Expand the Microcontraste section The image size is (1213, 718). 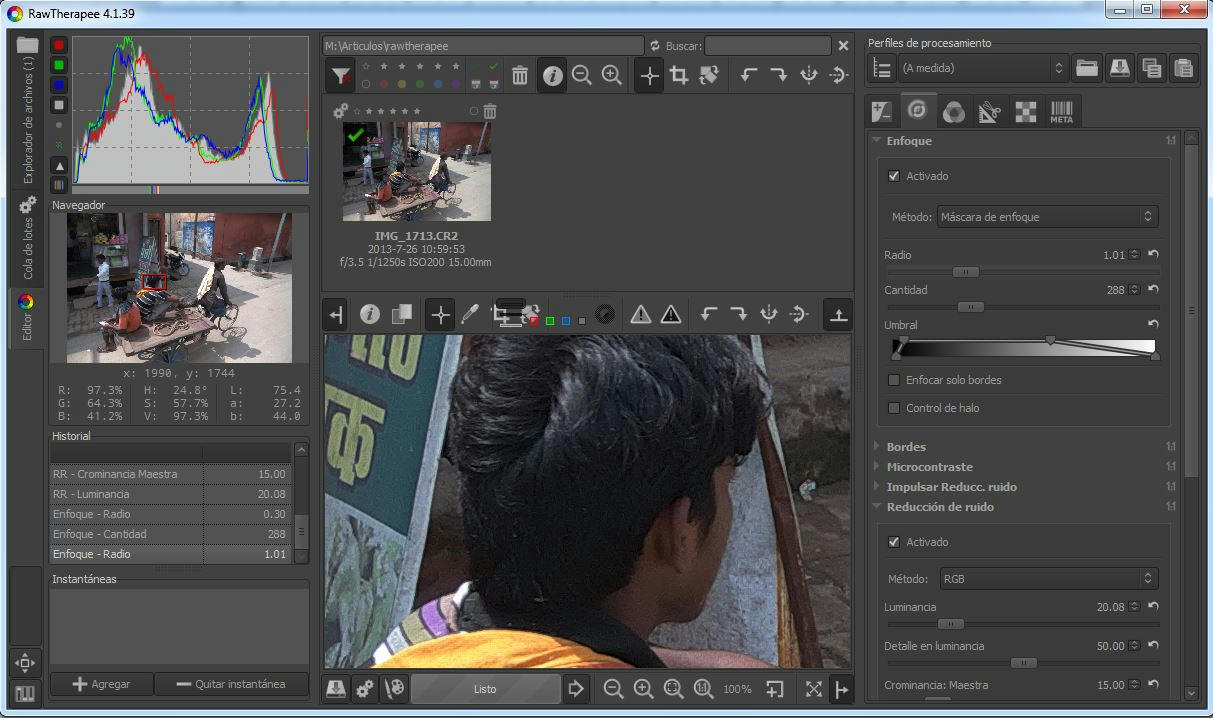929,467
